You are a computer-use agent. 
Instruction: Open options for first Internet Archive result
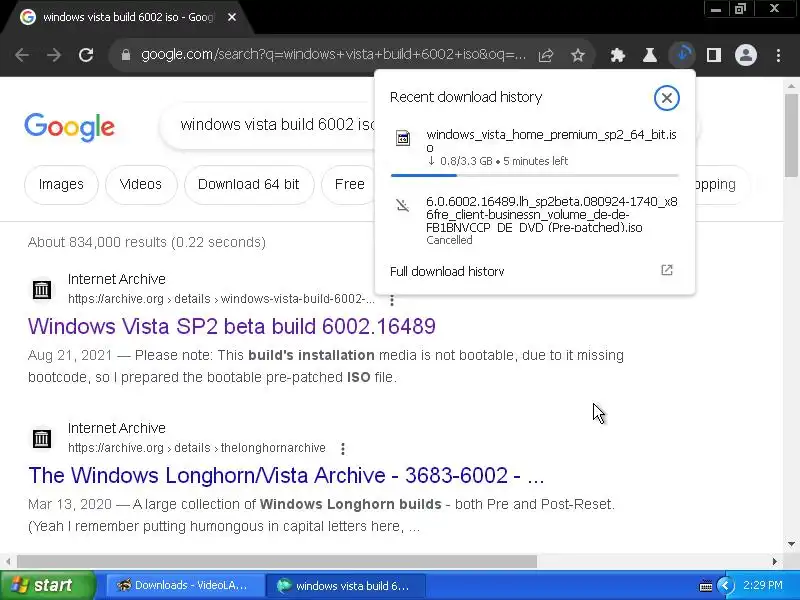click(x=392, y=300)
